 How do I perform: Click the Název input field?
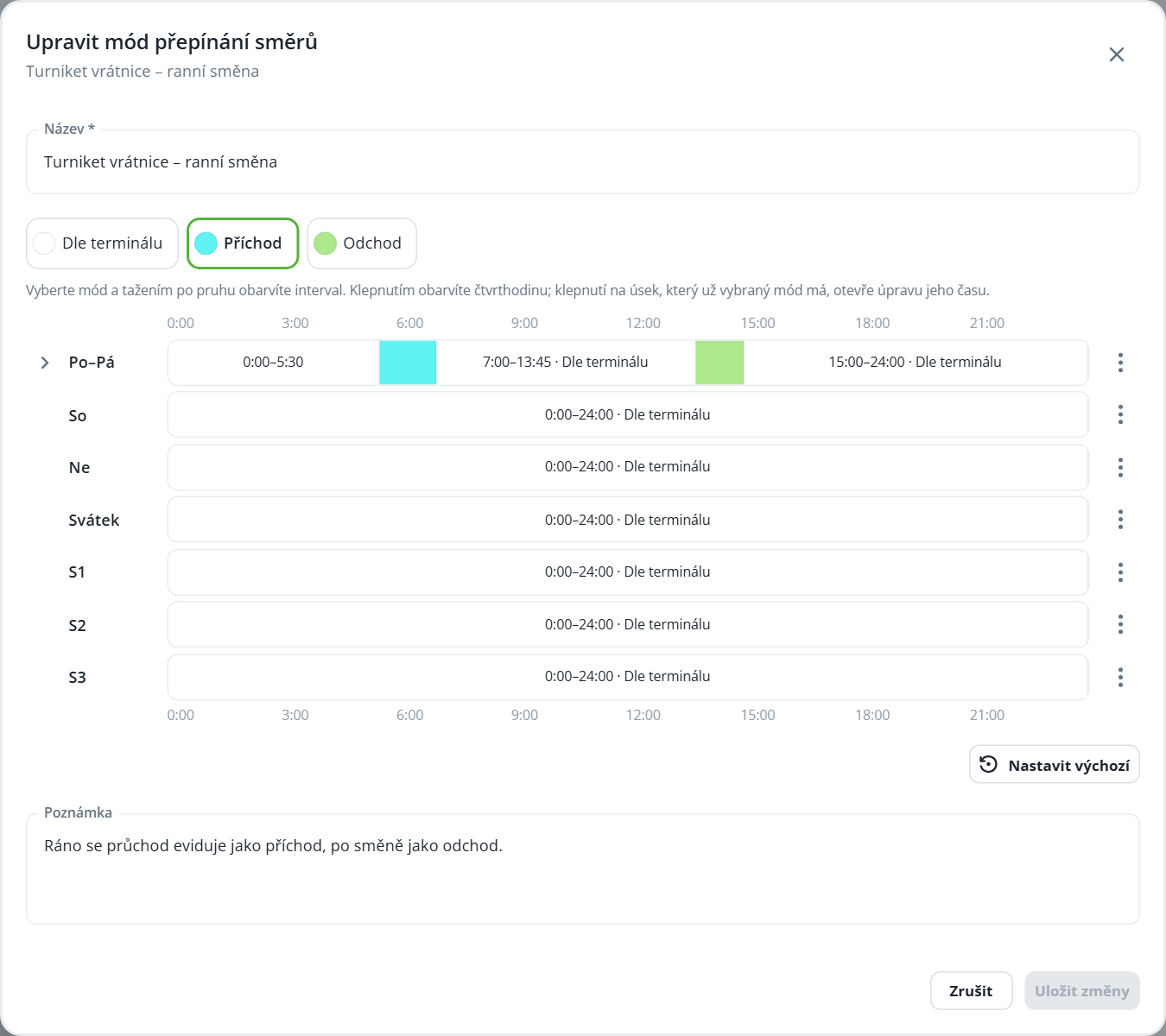pos(583,162)
